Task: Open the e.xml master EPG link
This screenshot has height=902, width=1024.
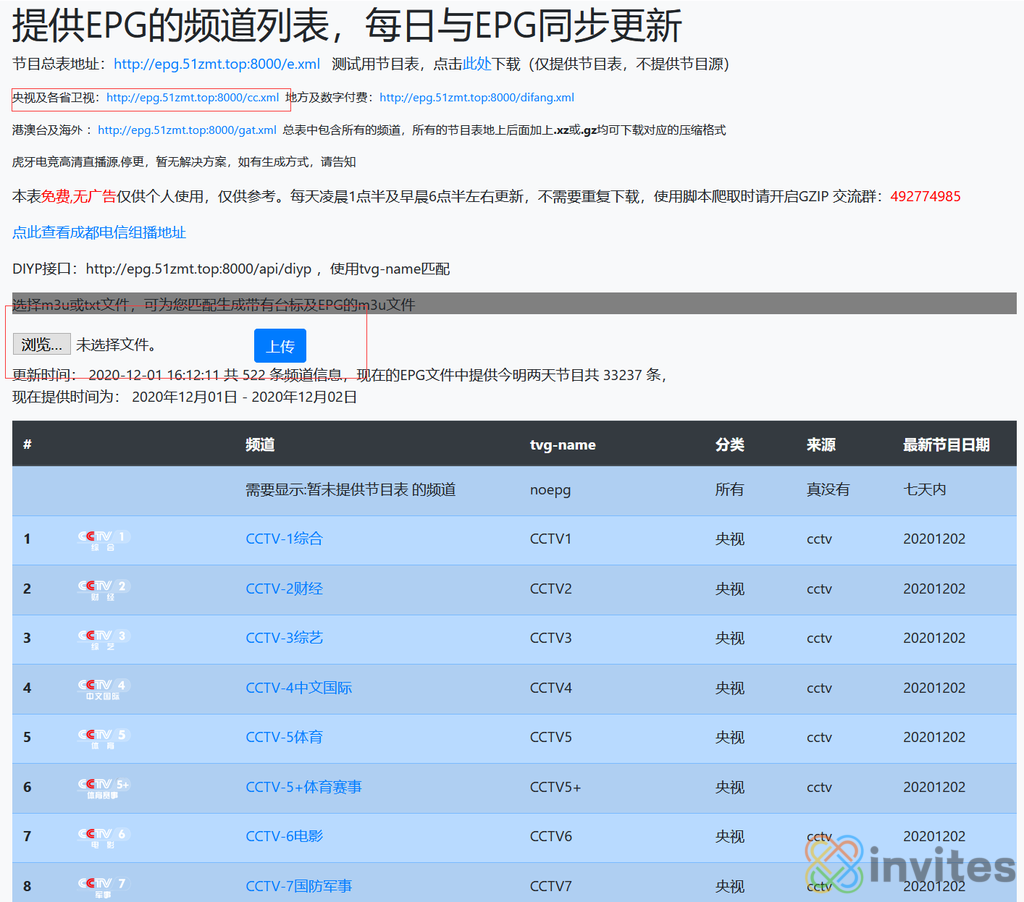Action: (x=217, y=64)
